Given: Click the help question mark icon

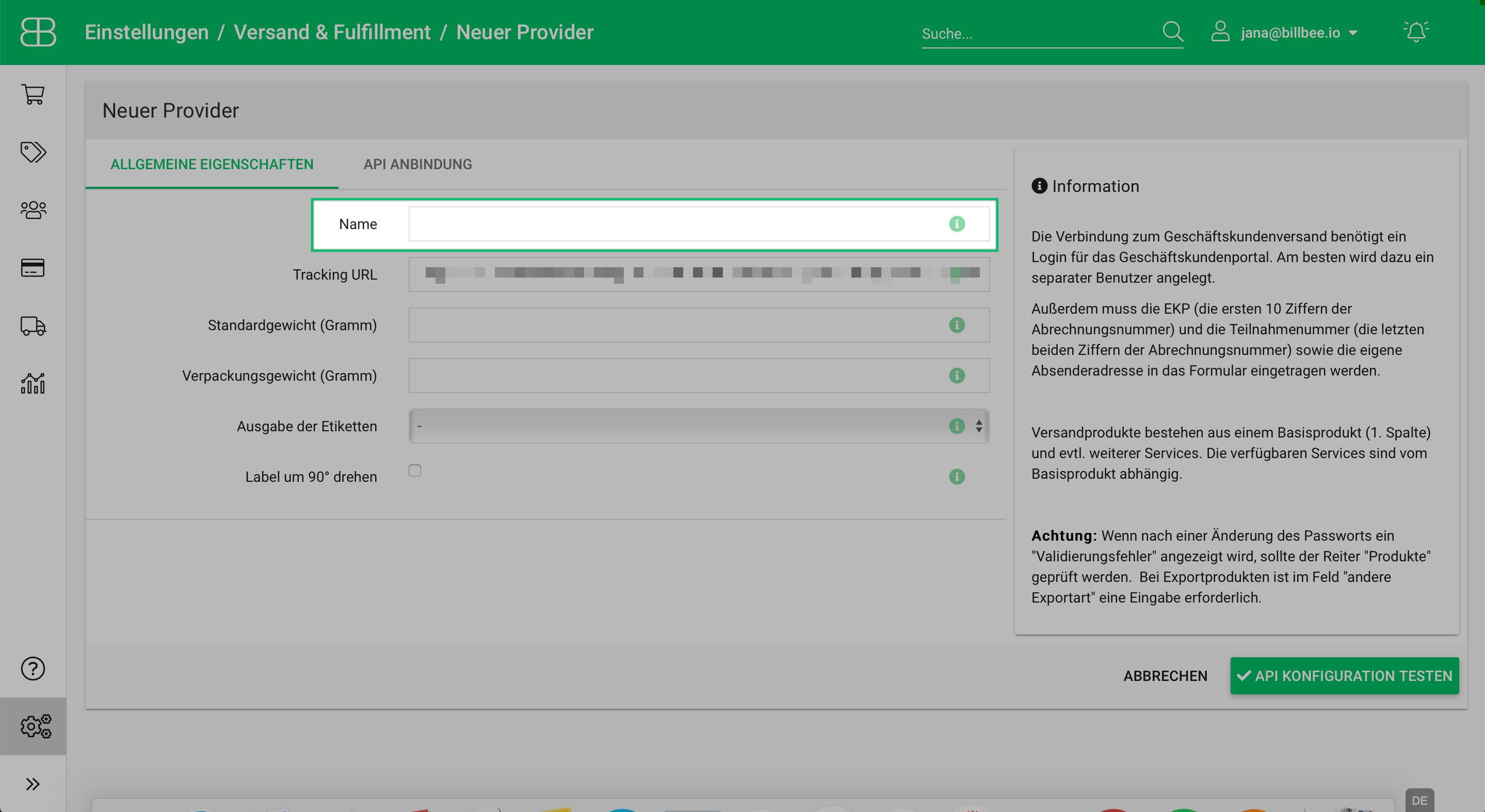Looking at the screenshot, I should (33, 669).
